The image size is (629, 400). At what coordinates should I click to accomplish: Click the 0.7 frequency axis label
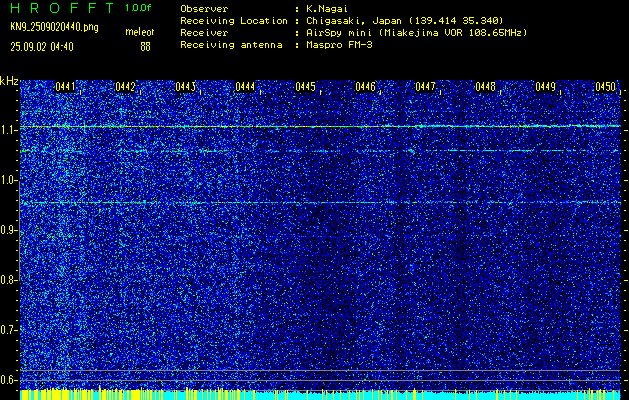pyautogui.click(x=7, y=330)
